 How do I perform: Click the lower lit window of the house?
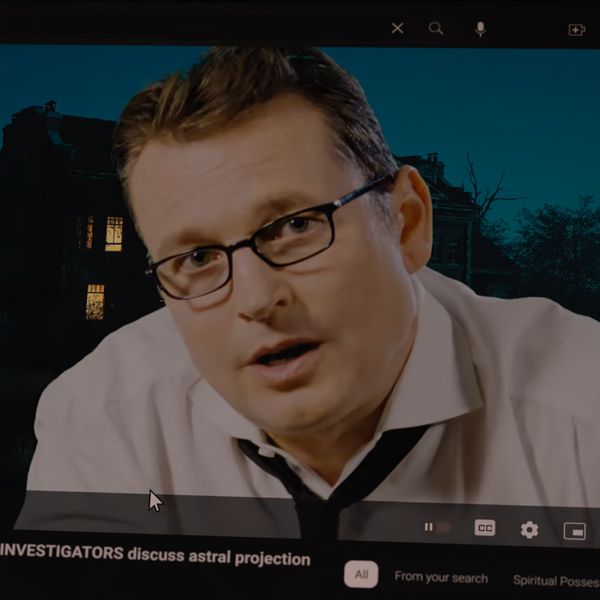[95, 302]
